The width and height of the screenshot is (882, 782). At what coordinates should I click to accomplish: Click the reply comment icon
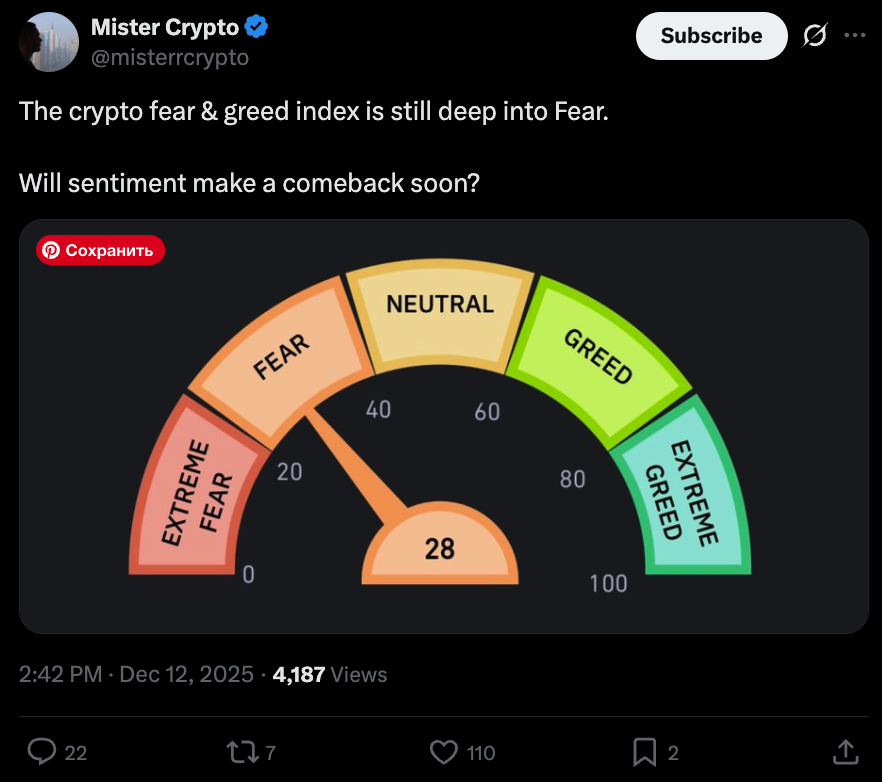[x=42, y=751]
